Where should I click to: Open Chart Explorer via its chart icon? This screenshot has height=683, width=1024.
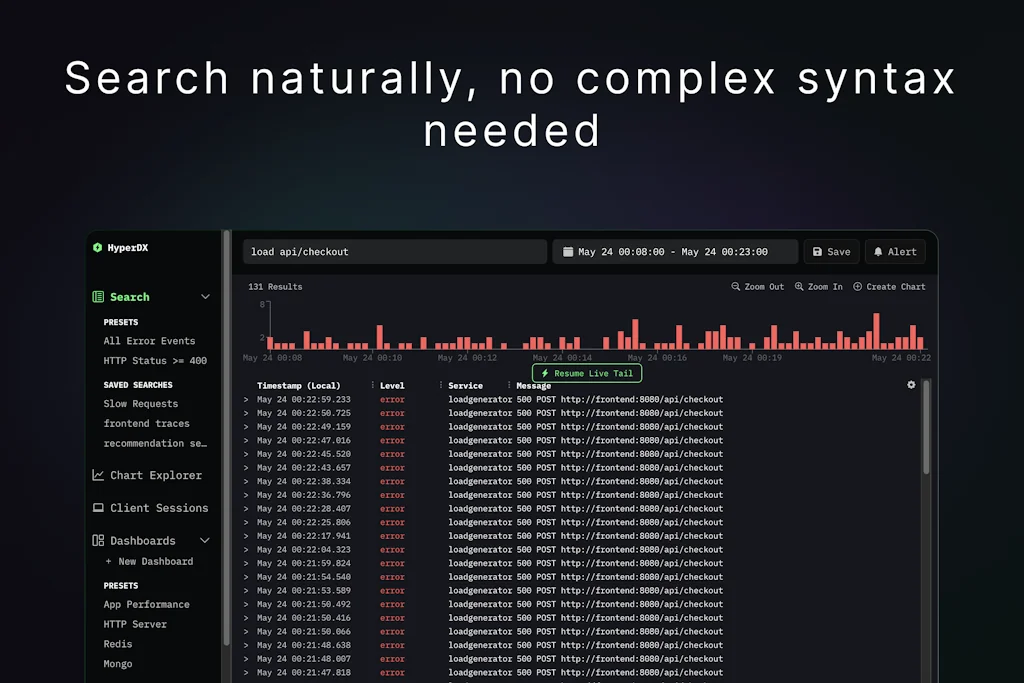[100, 475]
